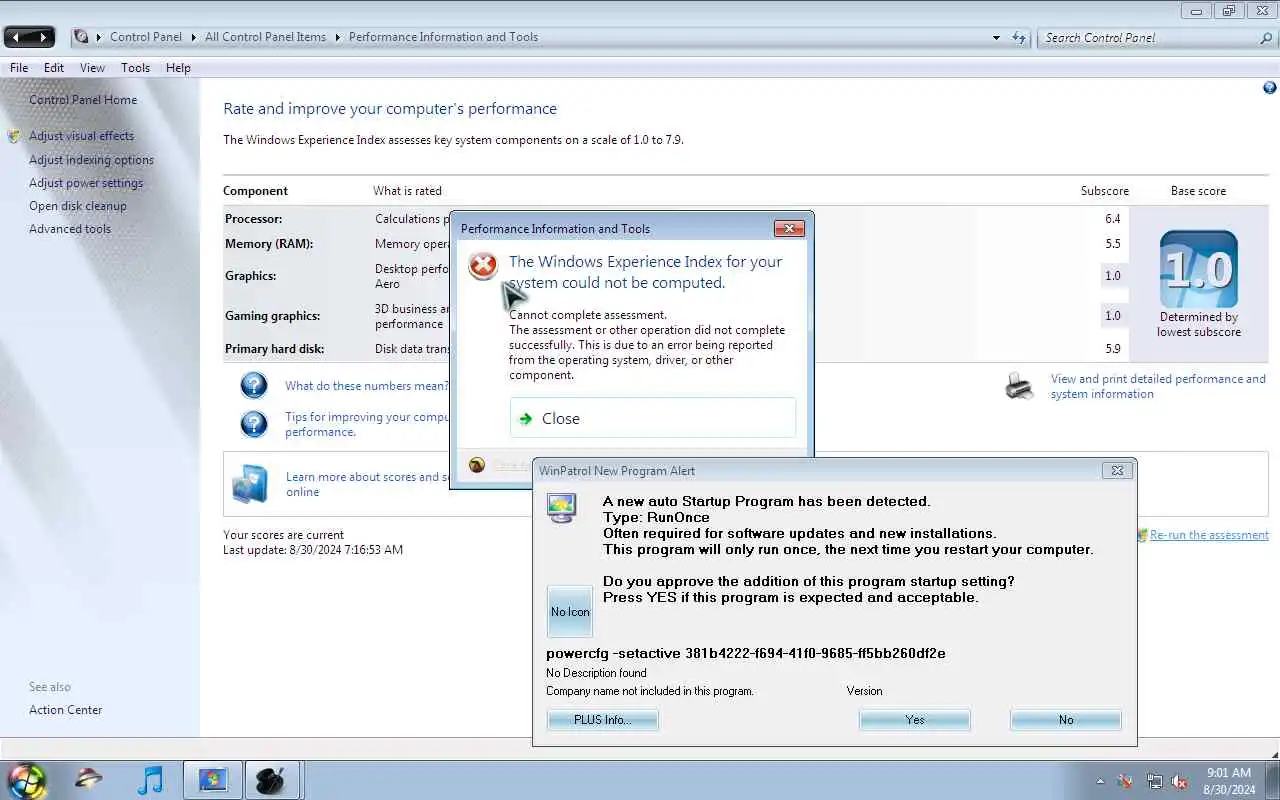Expand the arrow before Control Panel breadcrumb
Image resolution: width=1280 pixels, height=800 pixels.
[99, 37]
